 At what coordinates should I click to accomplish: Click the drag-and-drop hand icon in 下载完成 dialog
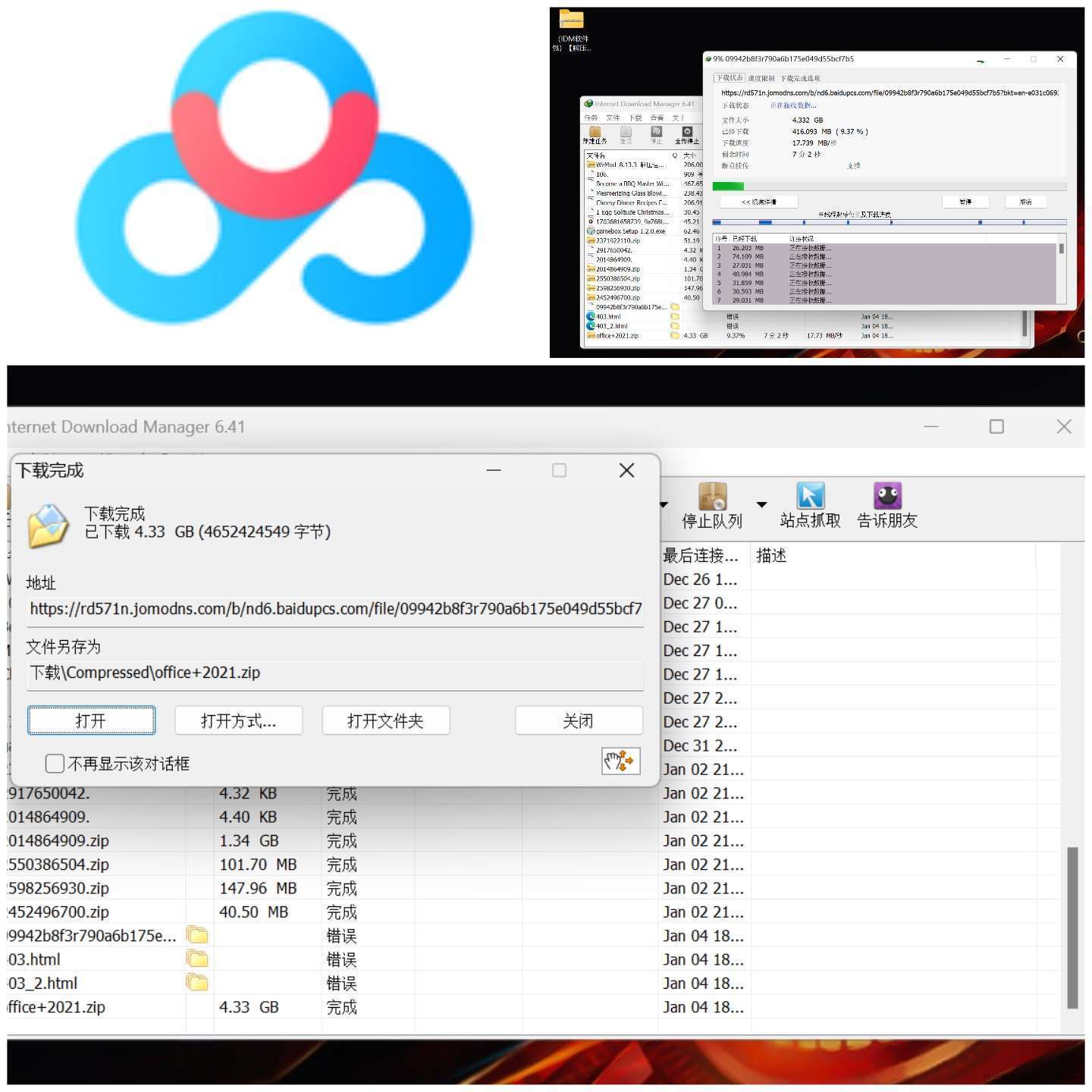coord(621,761)
